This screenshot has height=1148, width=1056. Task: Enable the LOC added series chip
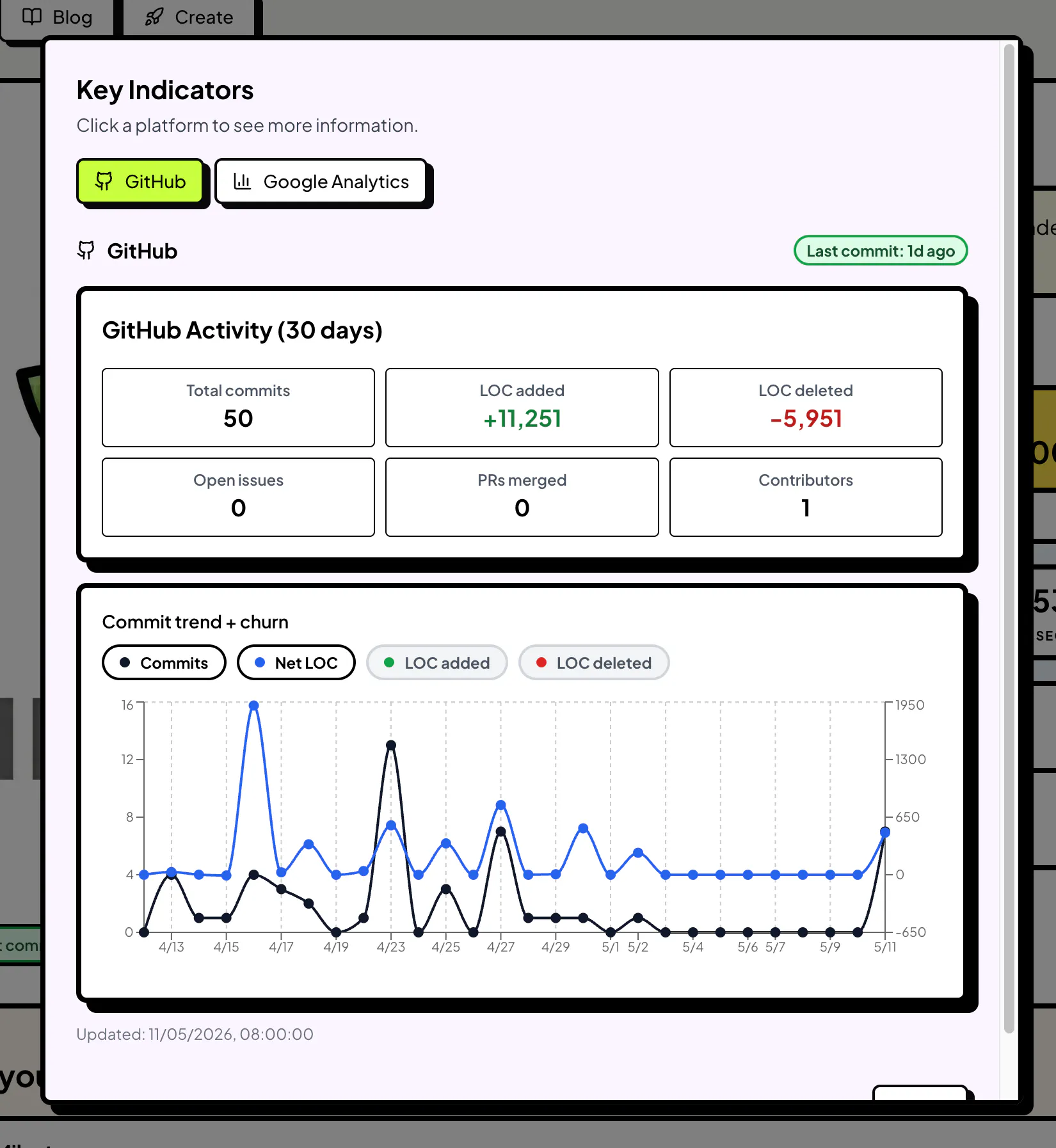click(437, 663)
